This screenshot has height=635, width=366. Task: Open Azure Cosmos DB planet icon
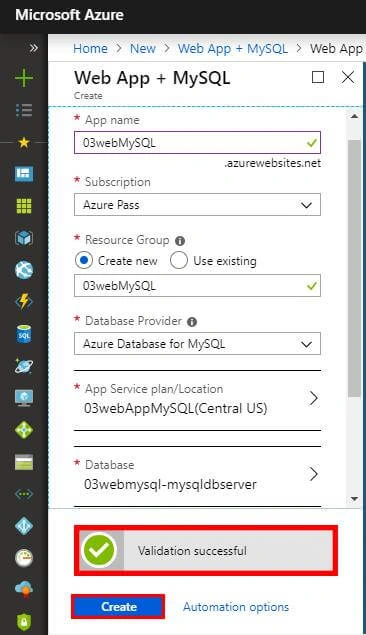click(24, 366)
